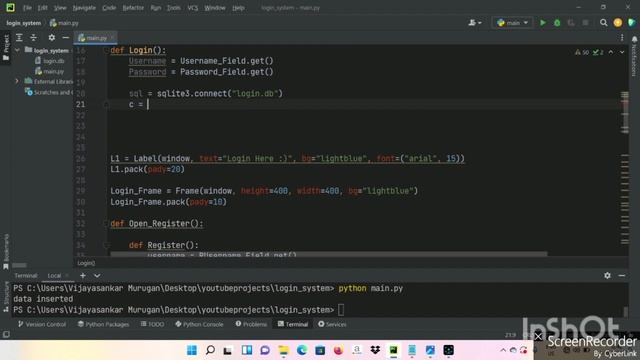Toggle the Bookmarks side panel
640x360 pixels.
coord(6,252)
